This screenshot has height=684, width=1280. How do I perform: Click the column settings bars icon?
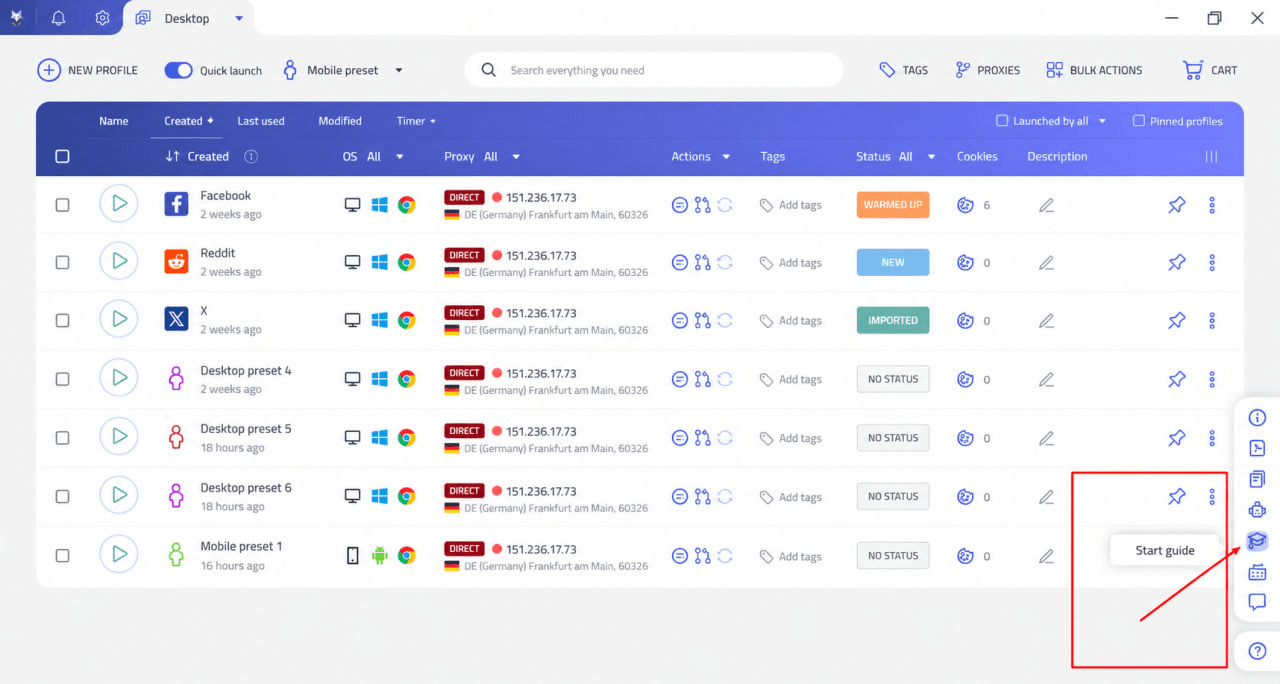pyautogui.click(x=1211, y=156)
